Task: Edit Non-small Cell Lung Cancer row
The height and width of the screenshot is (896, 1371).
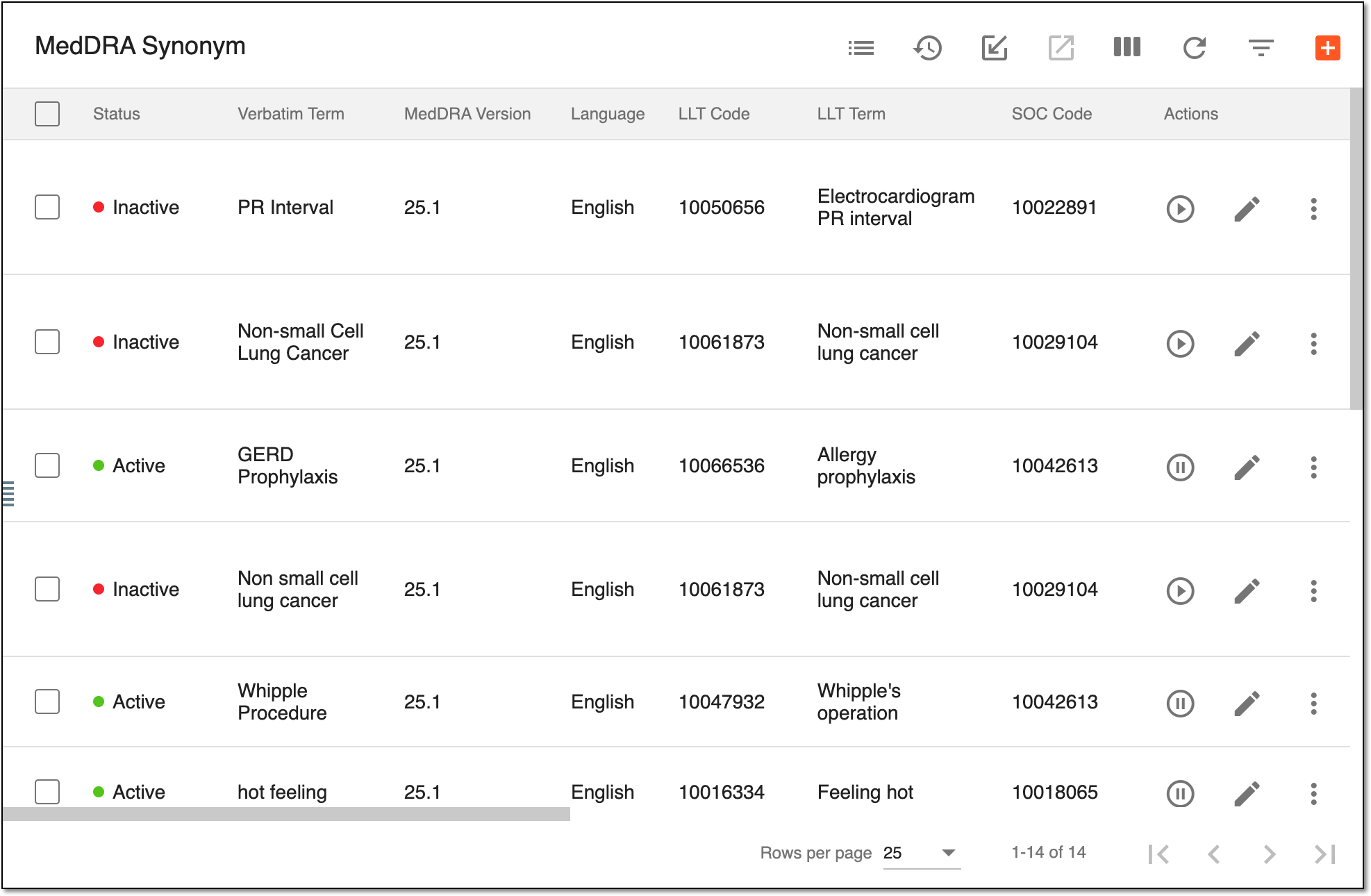Action: point(1247,343)
